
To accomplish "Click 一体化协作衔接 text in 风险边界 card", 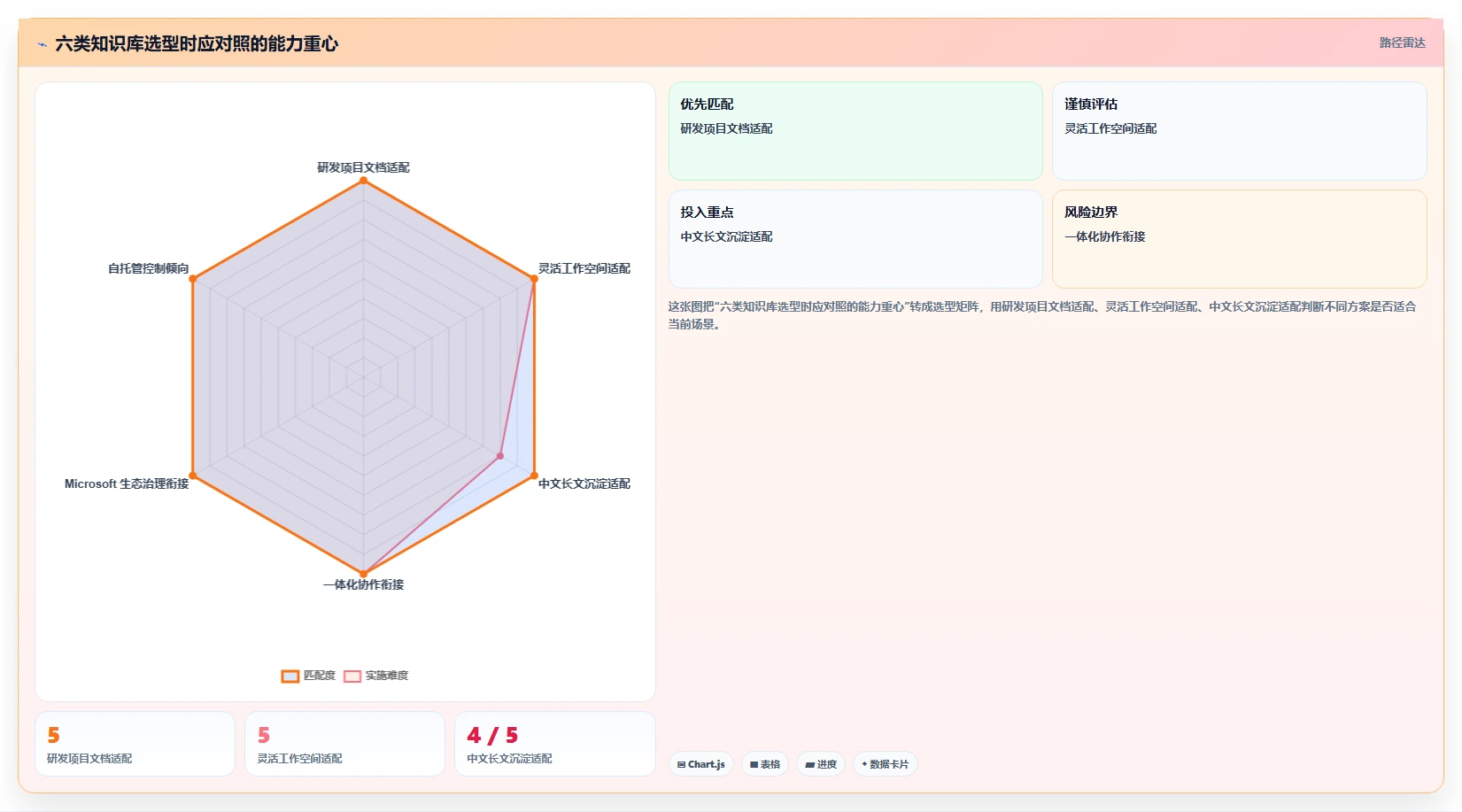I will point(1104,236).
